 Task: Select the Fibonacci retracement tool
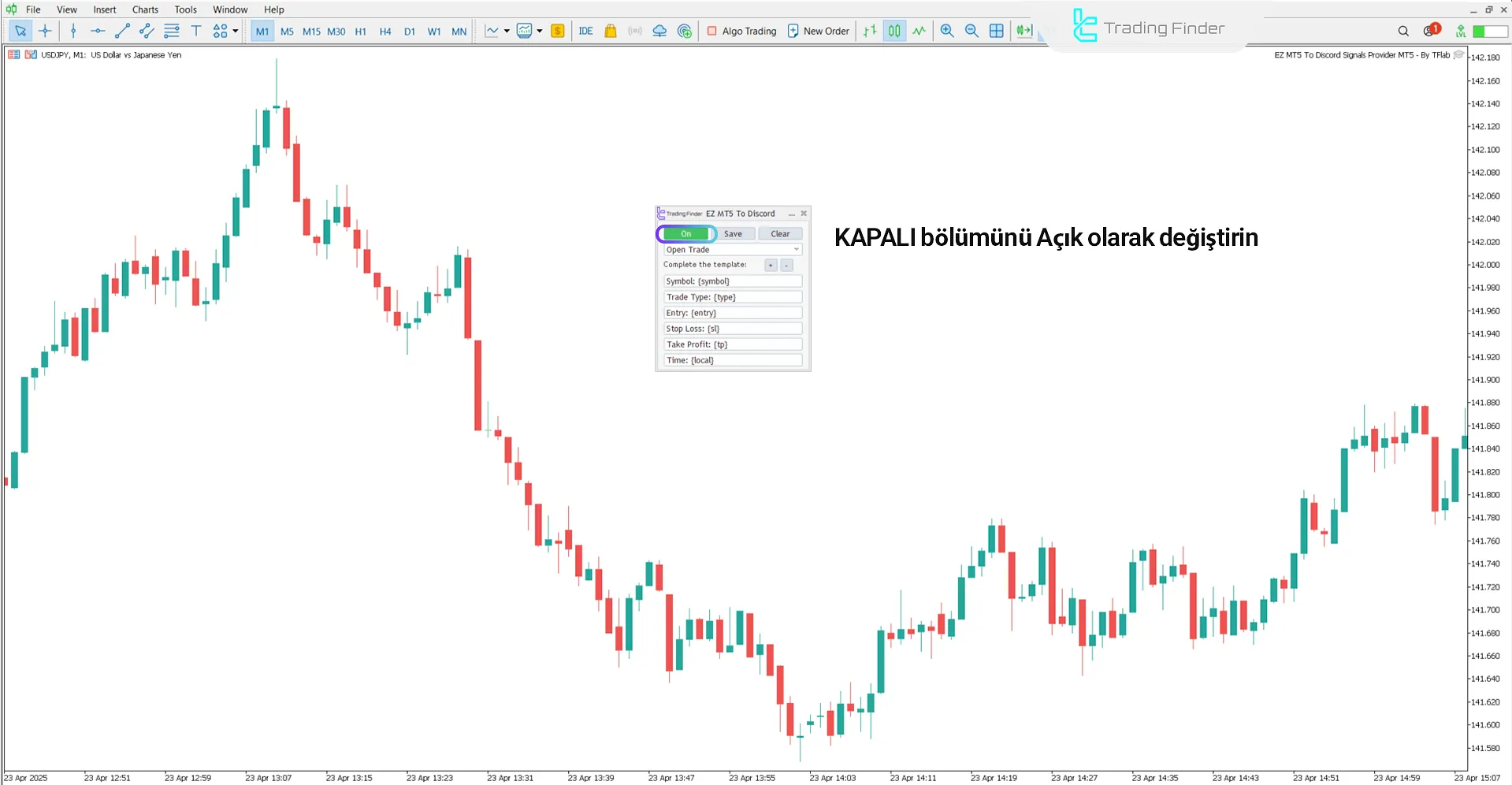click(x=171, y=31)
